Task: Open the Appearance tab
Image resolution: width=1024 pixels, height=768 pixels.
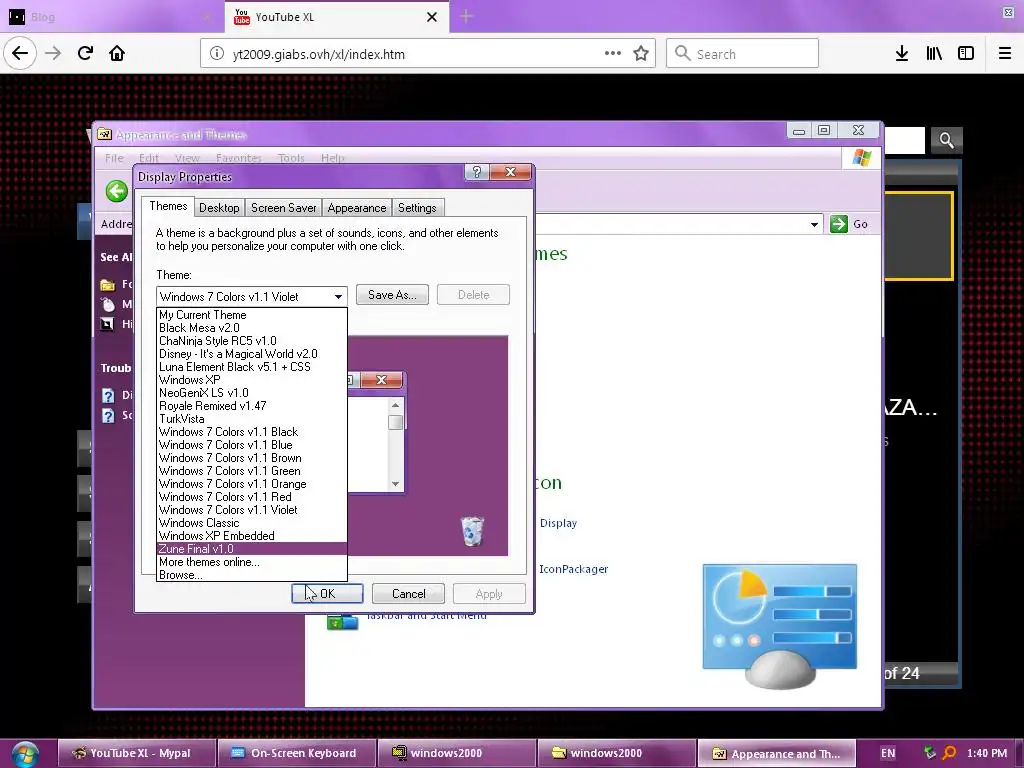Action: click(357, 208)
